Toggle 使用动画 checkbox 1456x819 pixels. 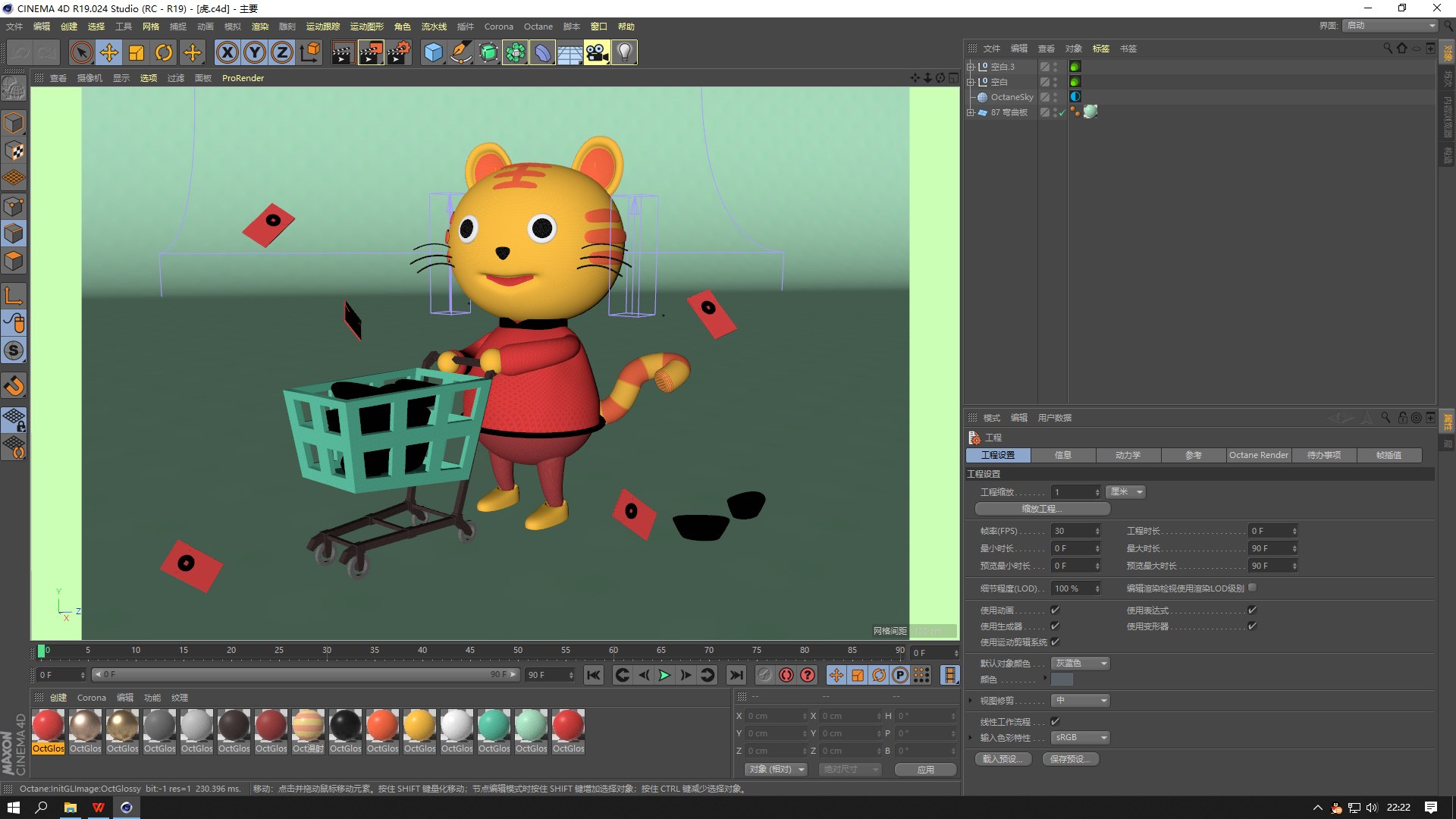(x=1055, y=610)
